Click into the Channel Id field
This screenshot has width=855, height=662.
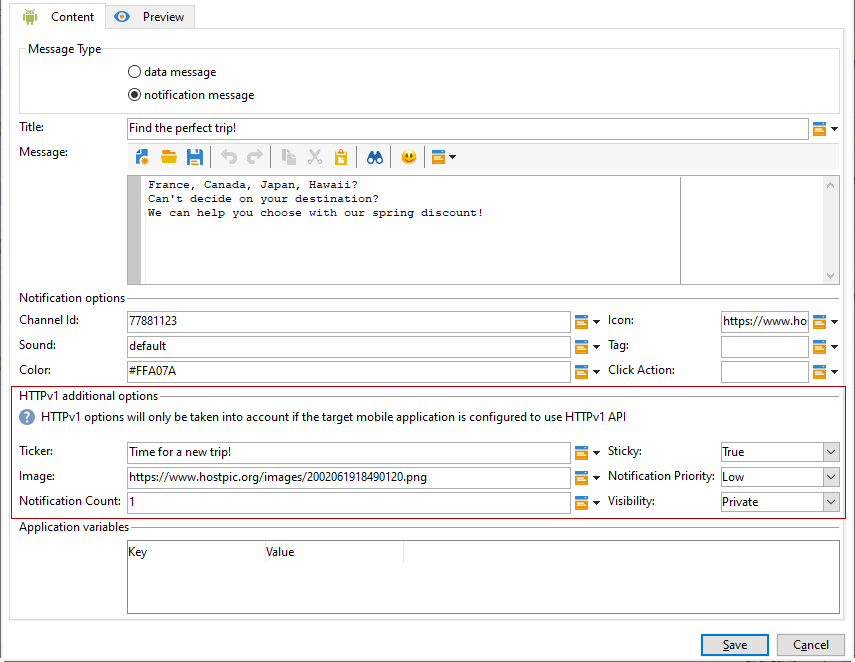[349, 321]
